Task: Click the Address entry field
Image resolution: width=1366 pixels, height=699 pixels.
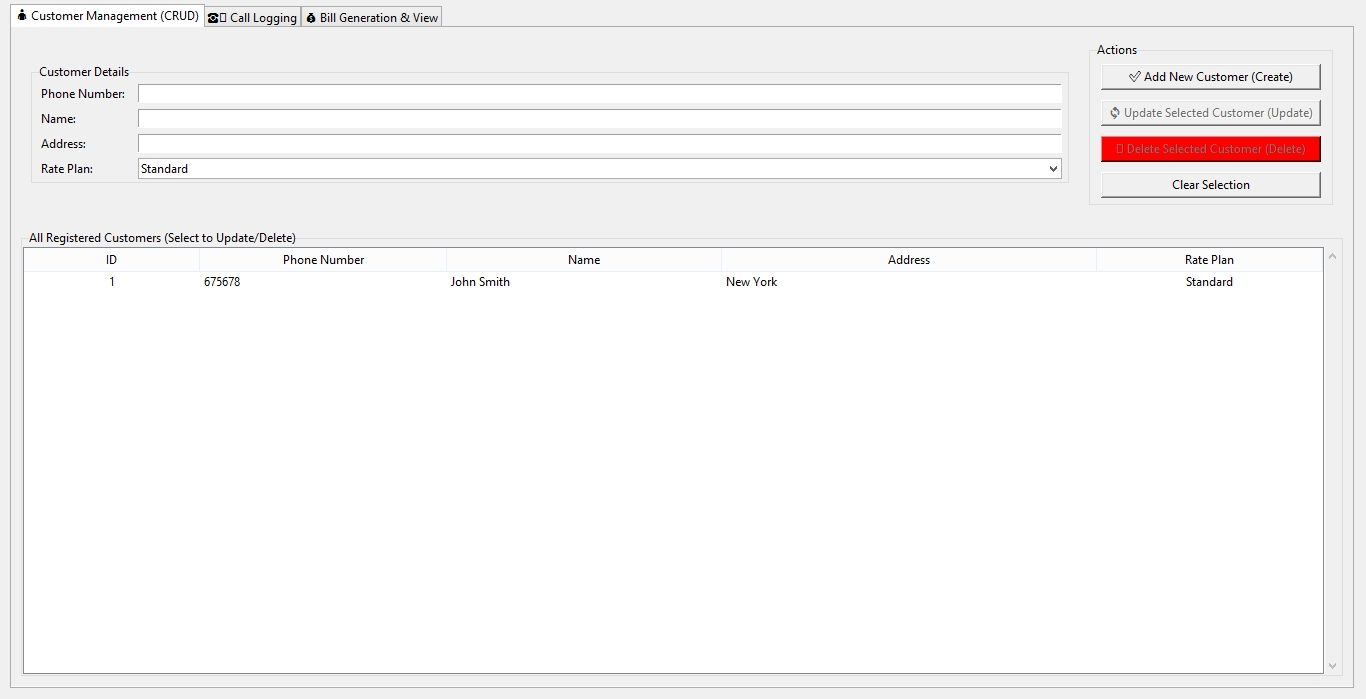Action: pos(599,144)
